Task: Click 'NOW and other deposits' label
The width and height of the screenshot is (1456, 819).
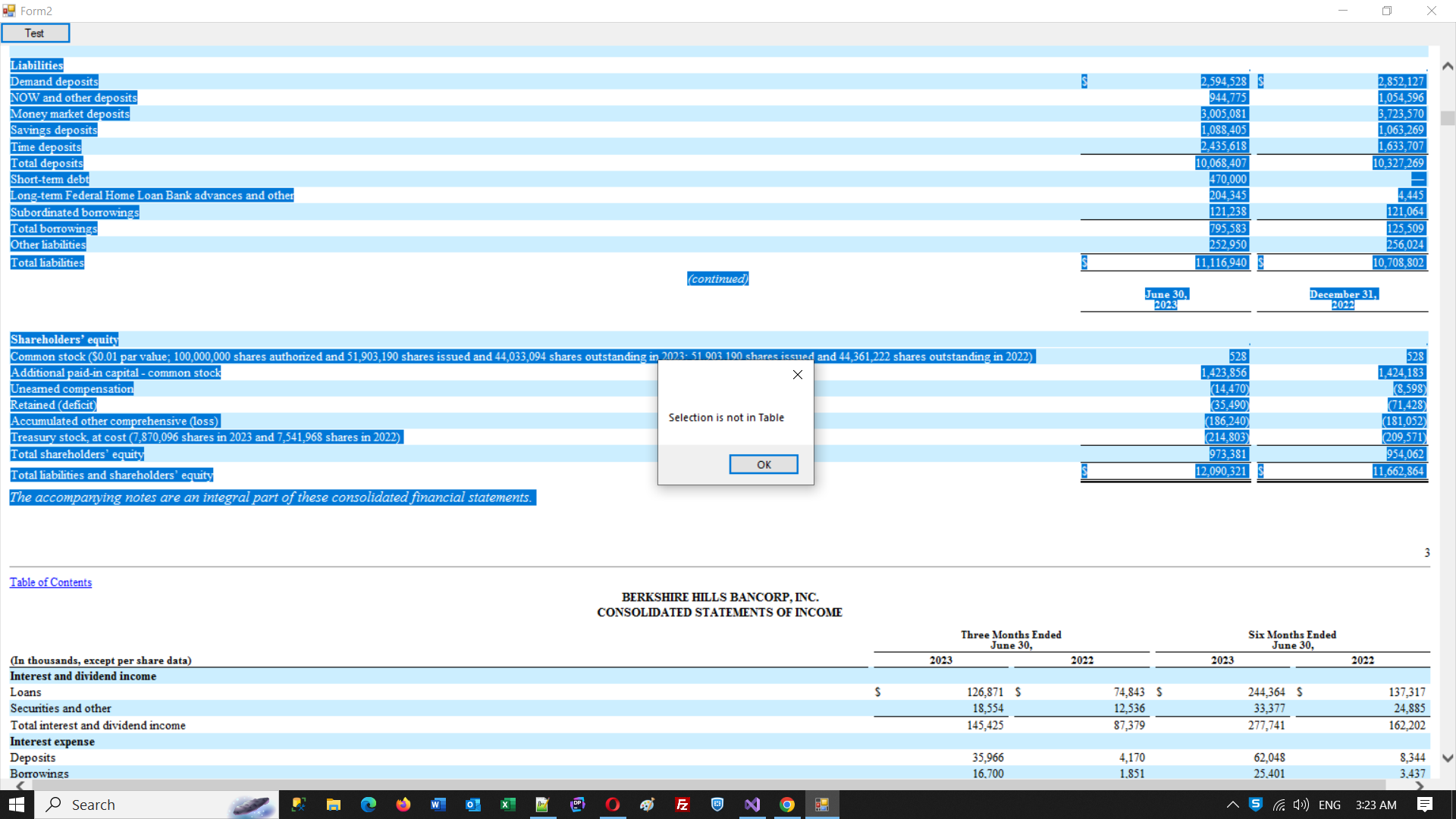Action: (74, 98)
